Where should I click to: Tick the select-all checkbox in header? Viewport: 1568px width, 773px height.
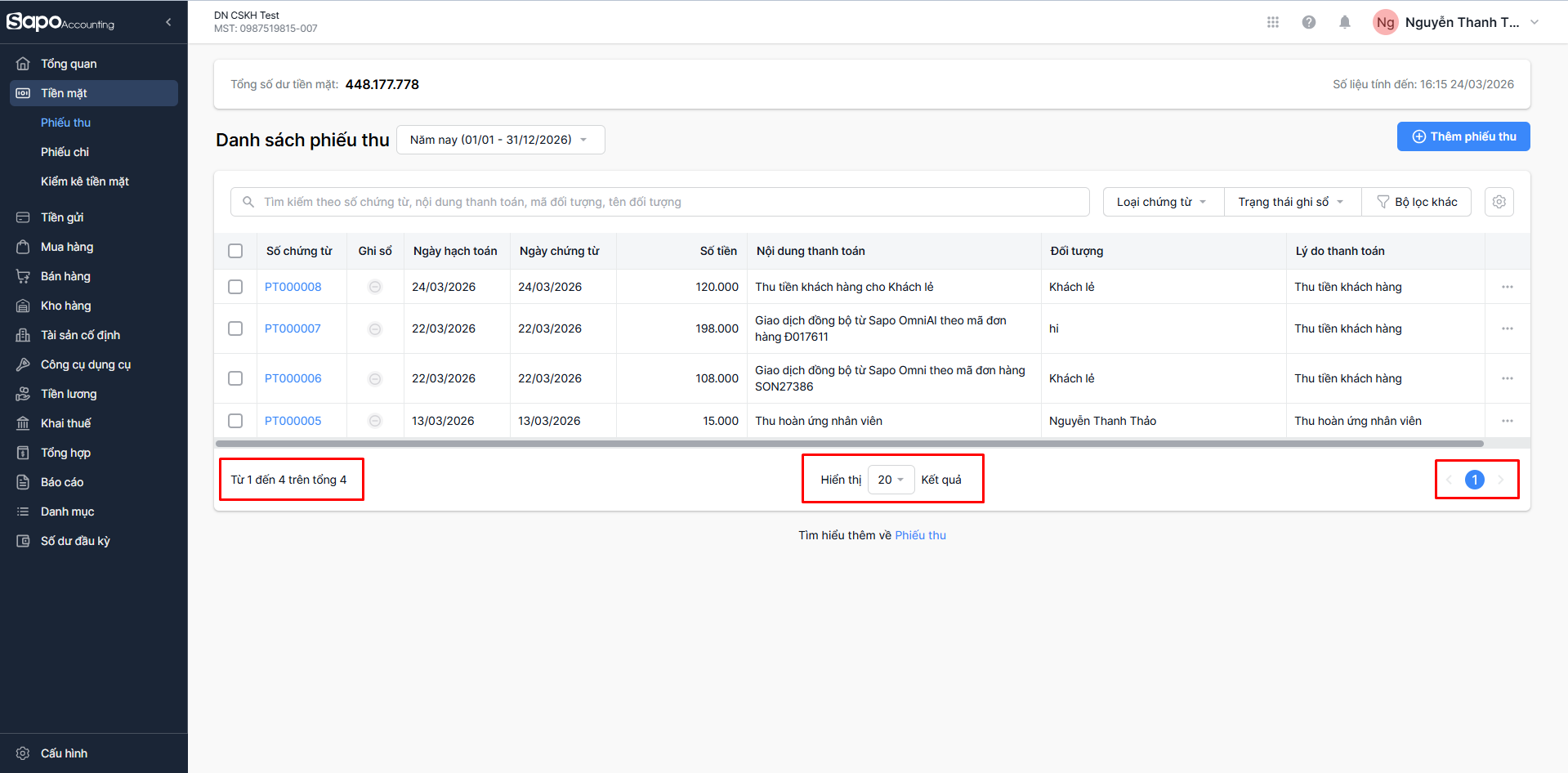(235, 251)
